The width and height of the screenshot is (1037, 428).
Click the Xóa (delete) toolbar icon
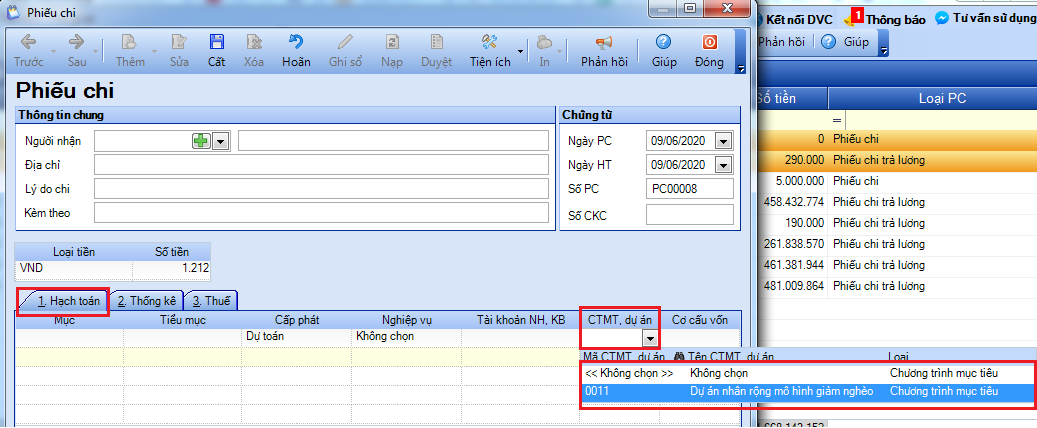point(253,50)
